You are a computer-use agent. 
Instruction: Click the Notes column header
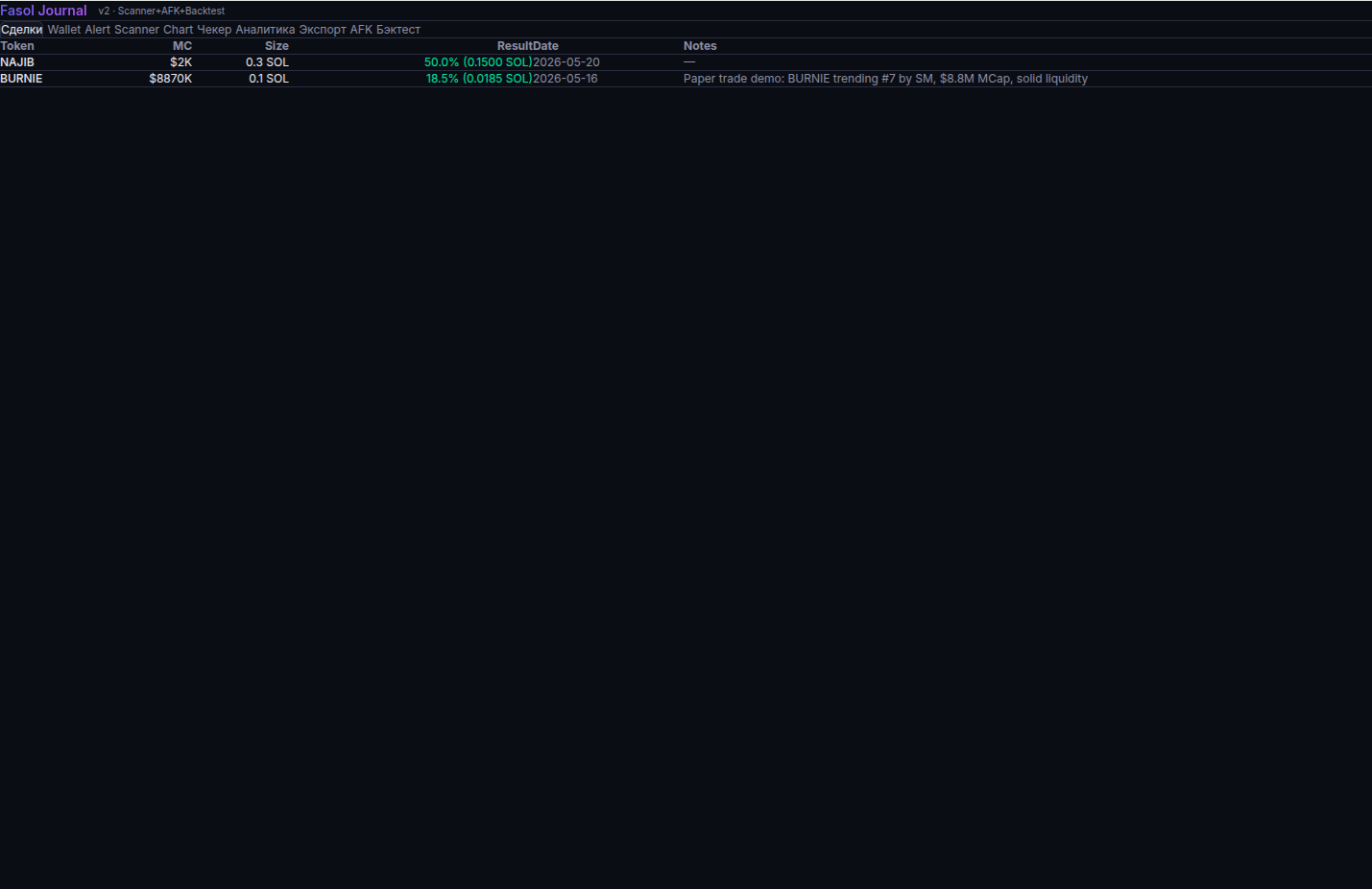point(700,46)
